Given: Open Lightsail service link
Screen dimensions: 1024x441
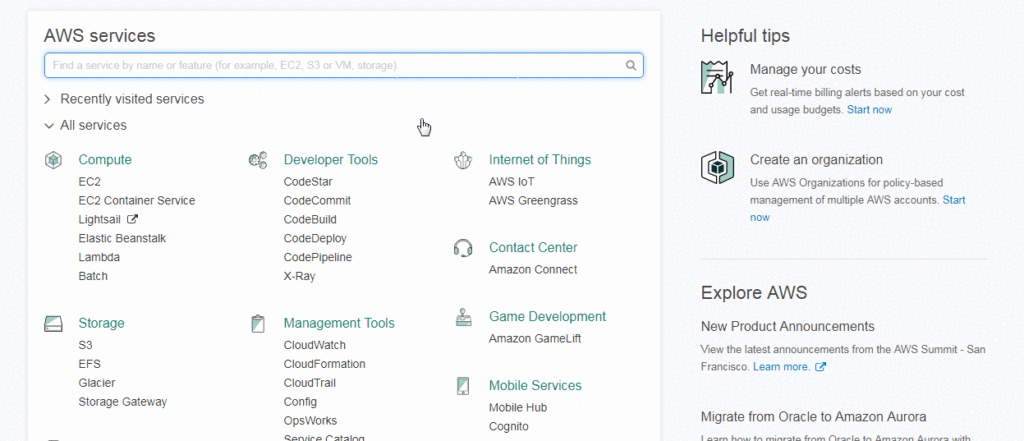Looking at the screenshot, I should point(99,220).
